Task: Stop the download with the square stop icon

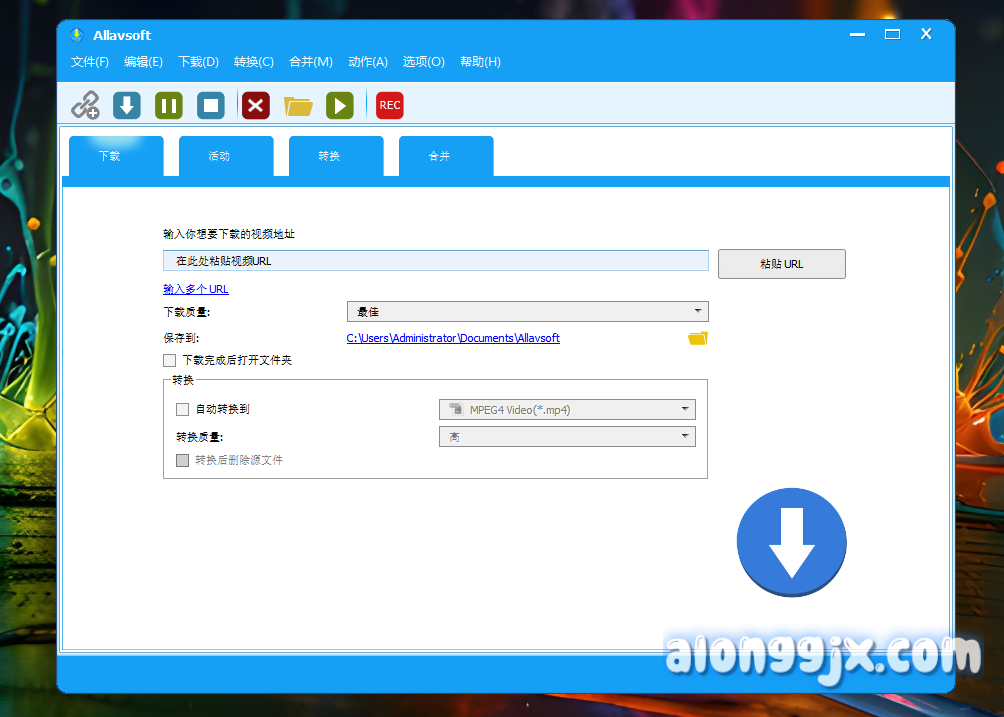Action: [x=211, y=105]
